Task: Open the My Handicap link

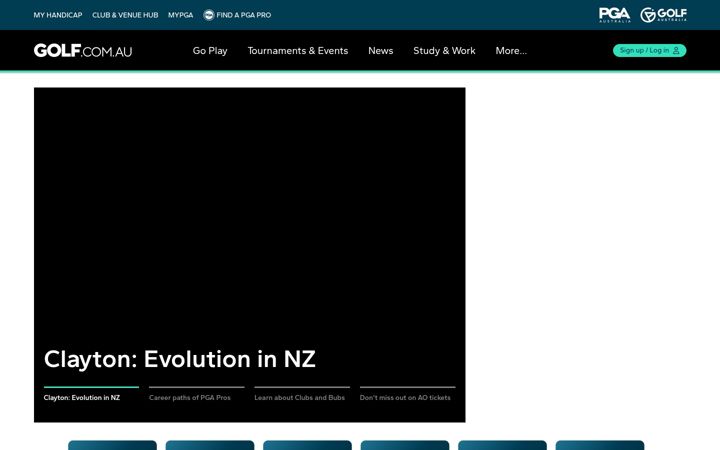Action: pos(58,15)
